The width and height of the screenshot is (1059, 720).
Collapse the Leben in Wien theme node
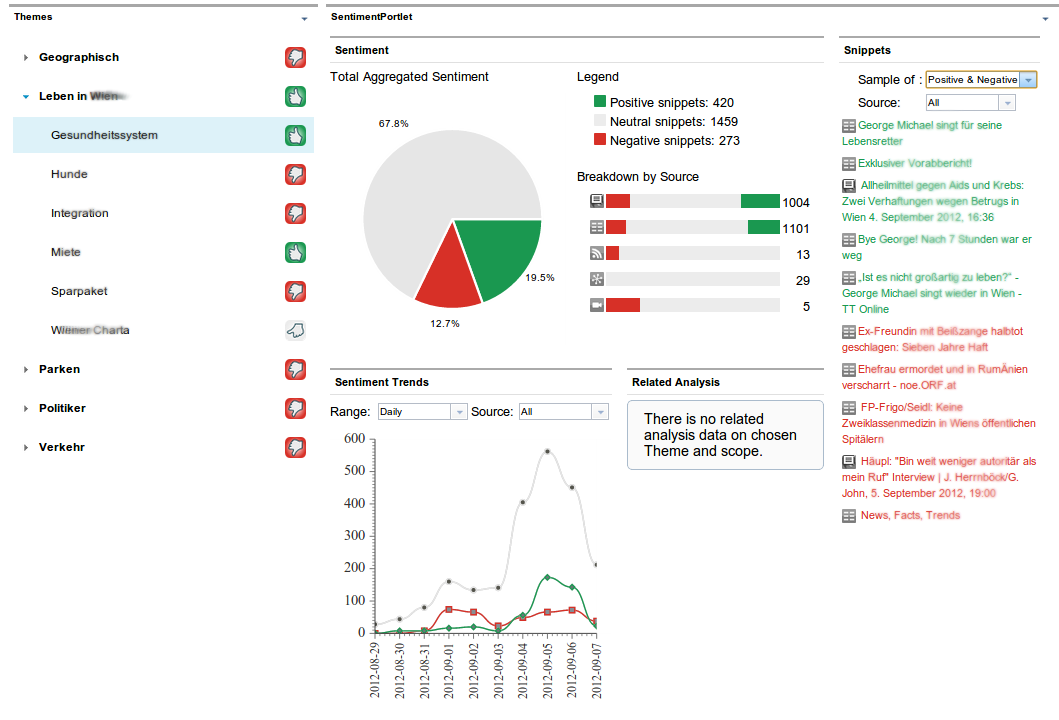[x=26, y=97]
